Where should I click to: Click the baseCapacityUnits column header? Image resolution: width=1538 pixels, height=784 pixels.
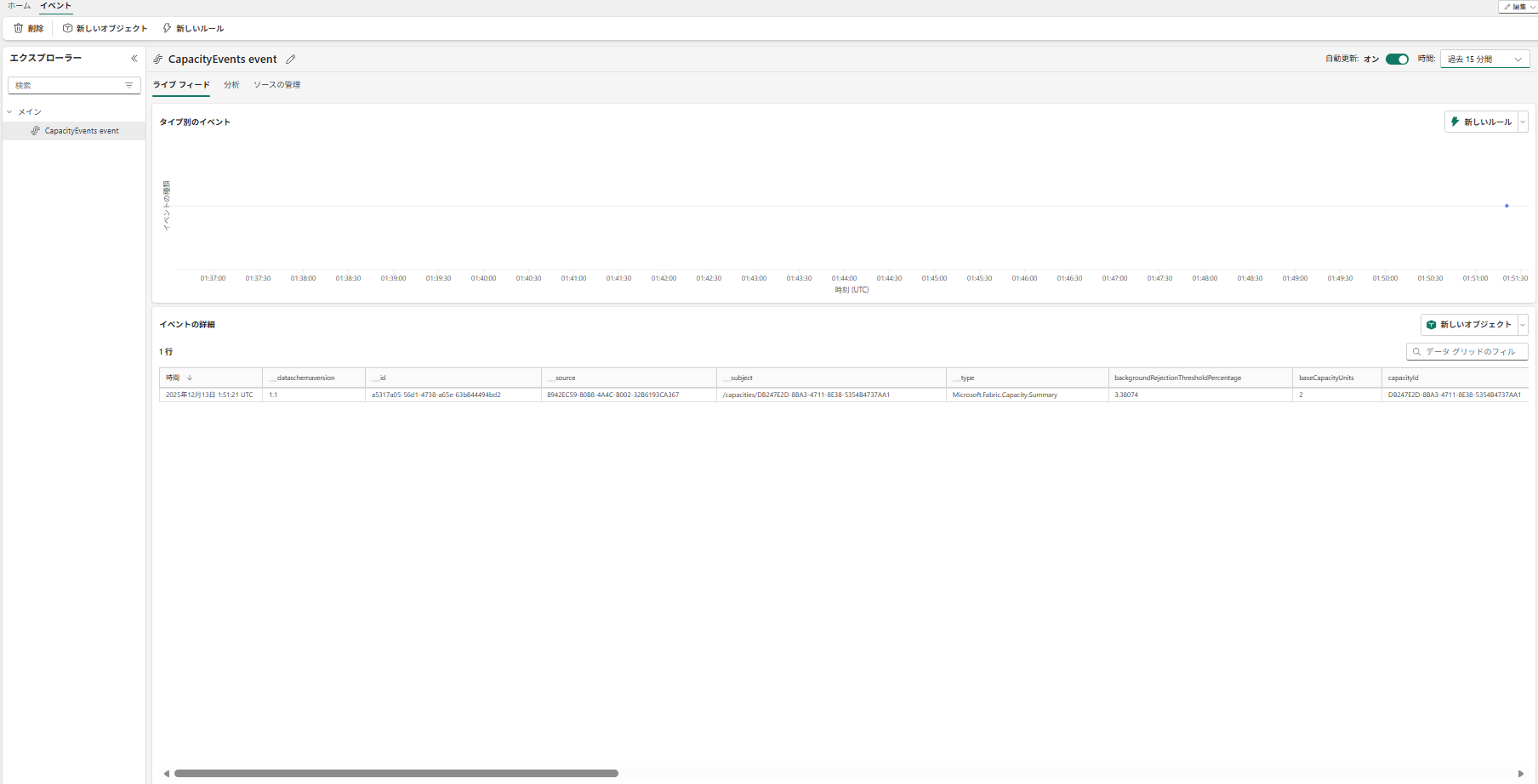1337,378
